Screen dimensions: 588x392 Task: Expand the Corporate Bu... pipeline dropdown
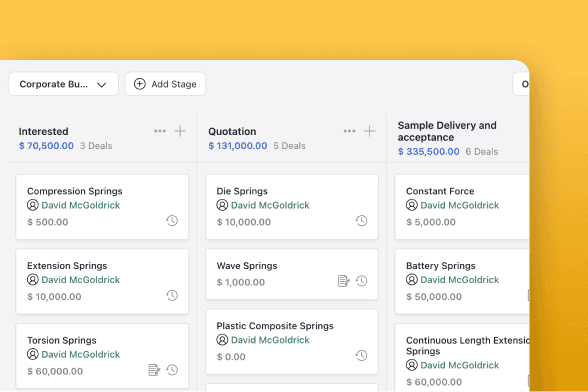(63, 84)
